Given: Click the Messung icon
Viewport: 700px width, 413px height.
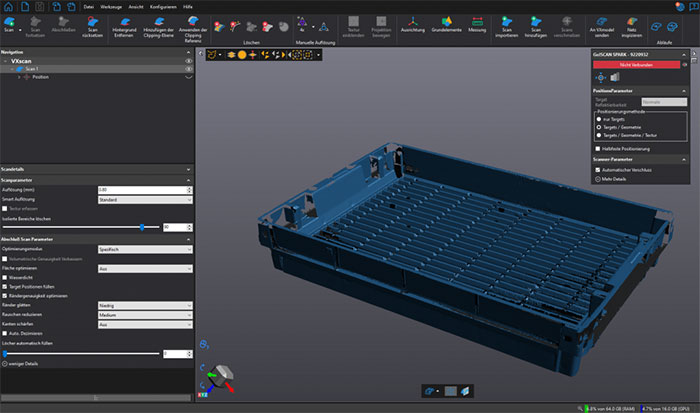Looking at the screenshot, I should (x=477, y=25).
